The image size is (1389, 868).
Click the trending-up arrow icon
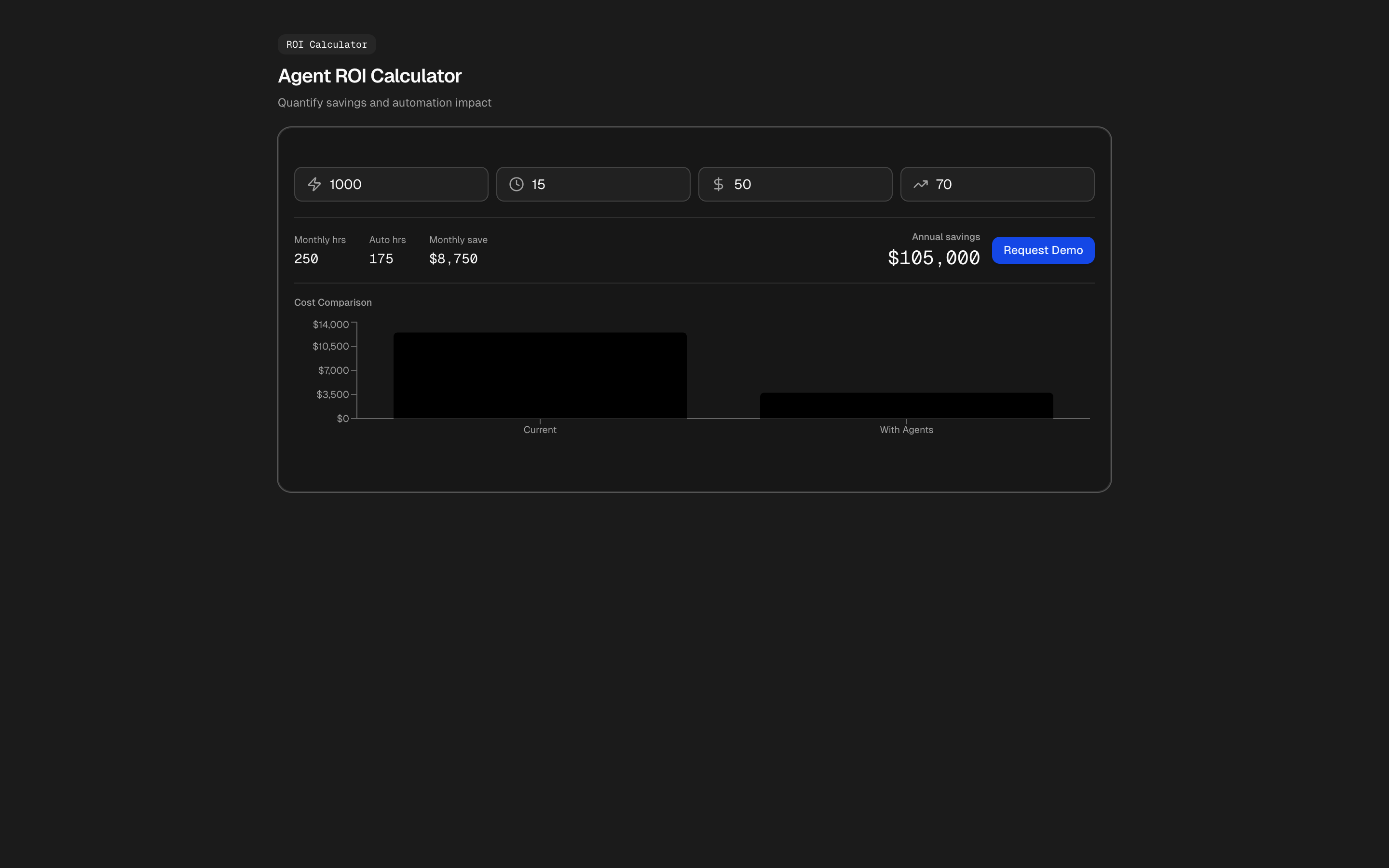click(x=920, y=184)
